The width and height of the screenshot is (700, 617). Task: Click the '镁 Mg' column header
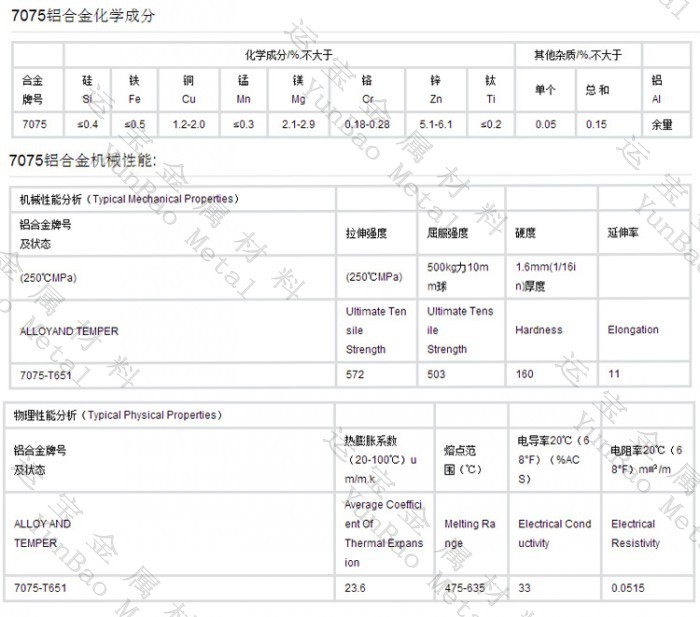coord(298,90)
